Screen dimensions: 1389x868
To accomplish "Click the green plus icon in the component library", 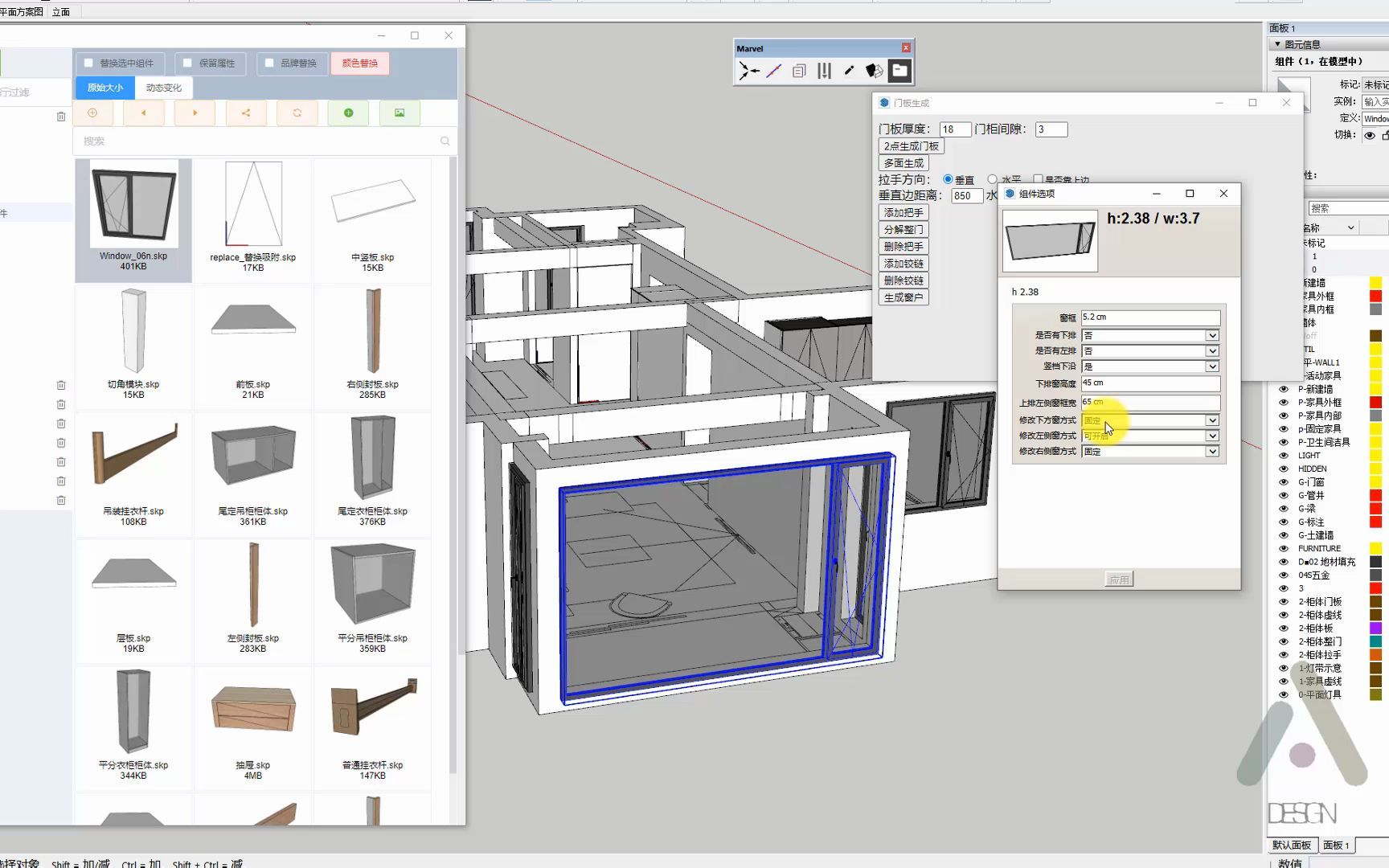I will [x=348, y=113].
